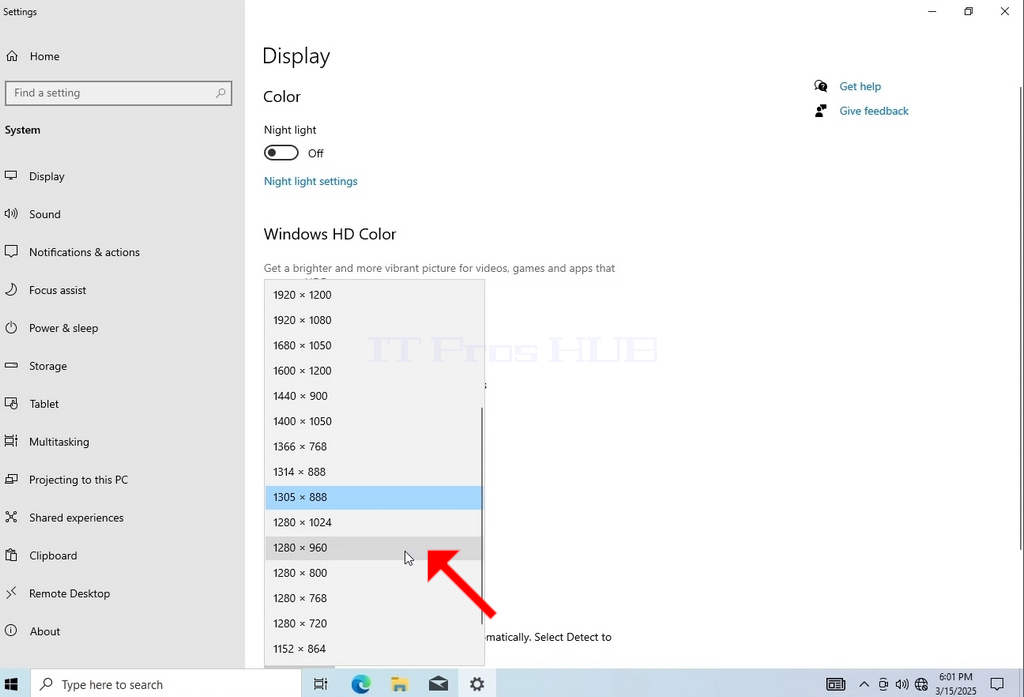The image size is (1024, 697).
Task: Open the network globe tray icon
Action: [921, 684]
